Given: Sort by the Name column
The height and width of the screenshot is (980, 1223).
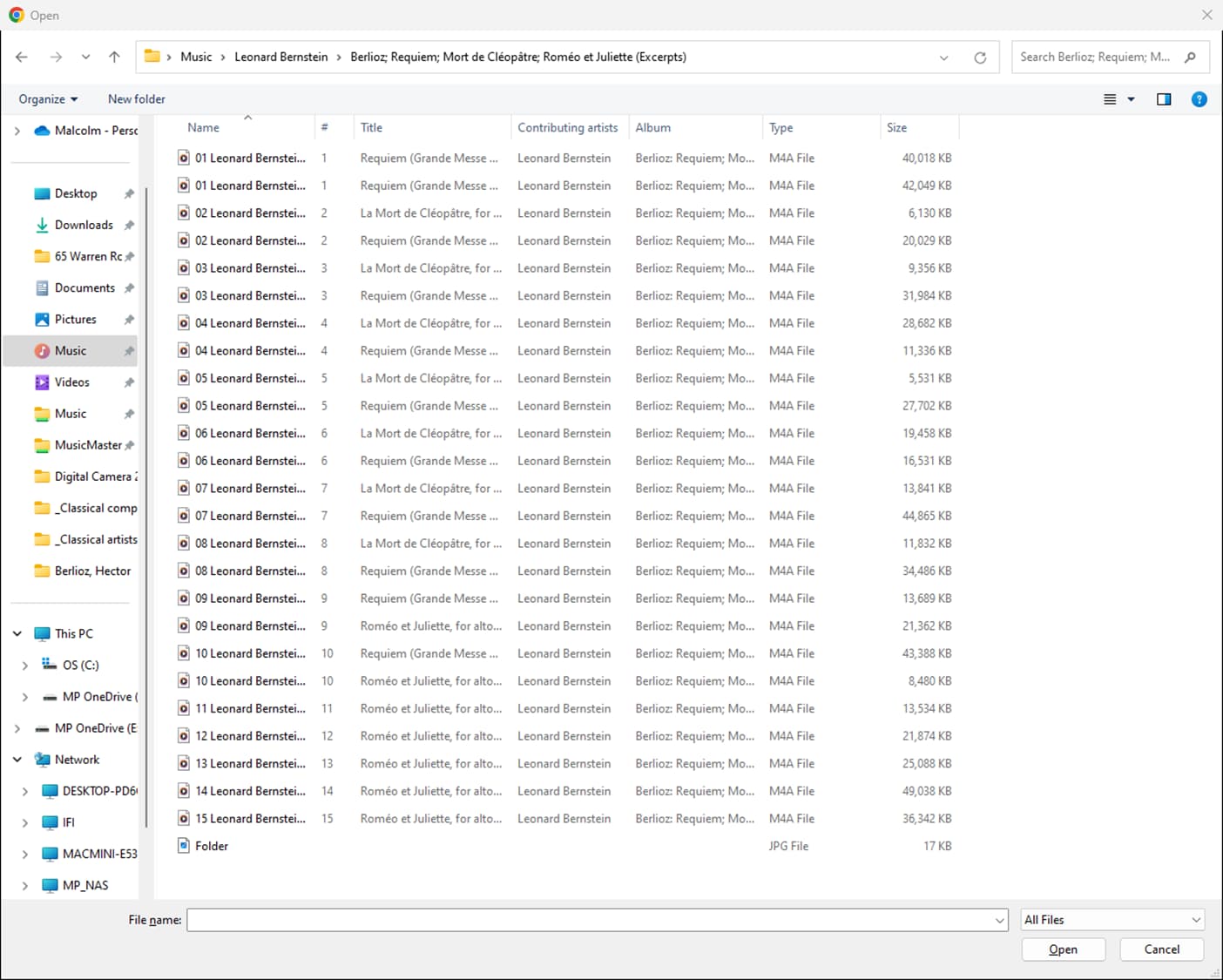Looking at the screenshot, I should (x=204, y=127).
